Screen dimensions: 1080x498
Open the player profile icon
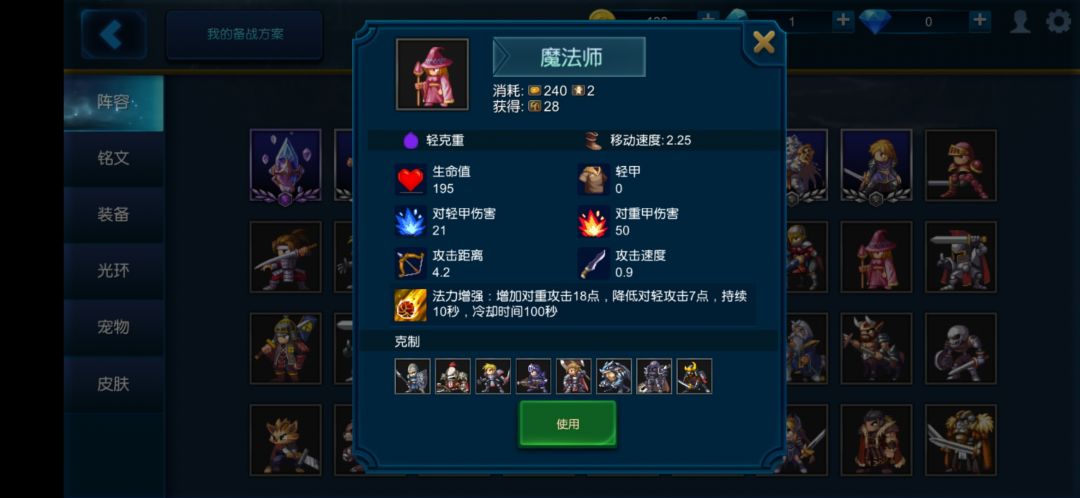[x=1020, y=21]
